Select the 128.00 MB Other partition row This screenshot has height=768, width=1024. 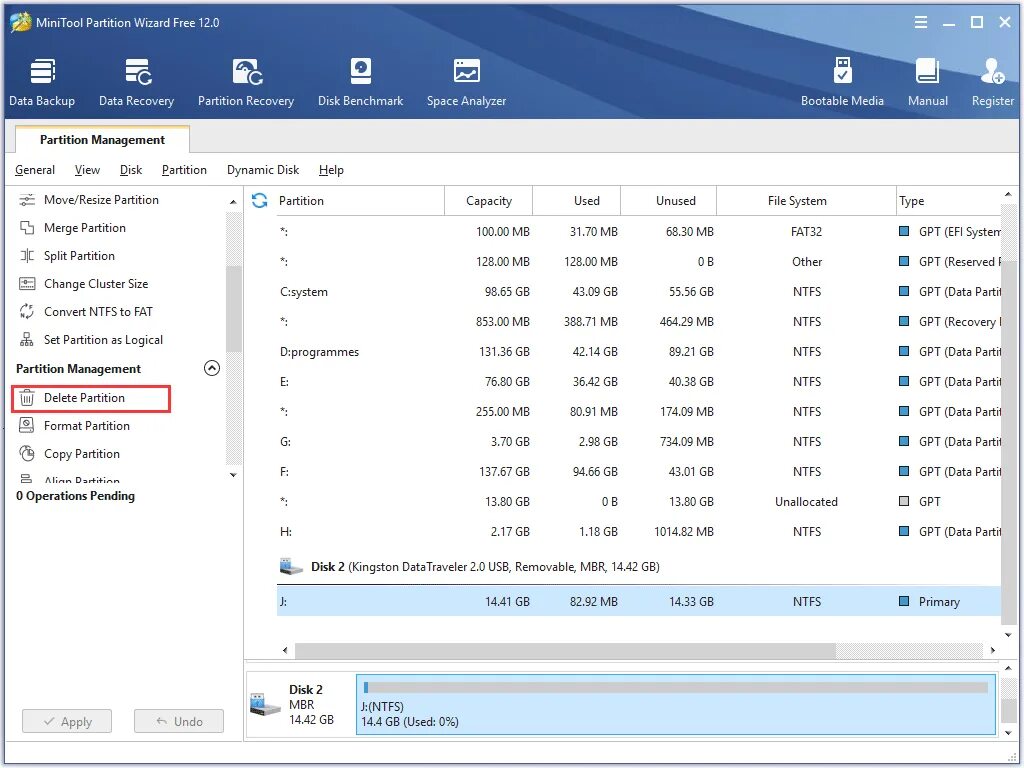[639, 262]
